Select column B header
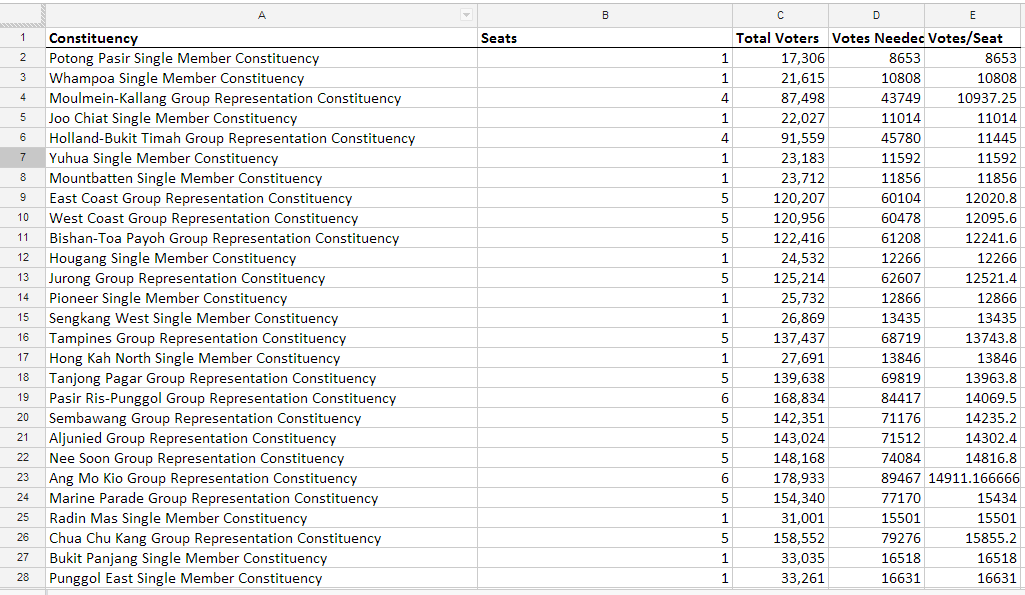The image size is (1025, 595). tap(605, 15)
